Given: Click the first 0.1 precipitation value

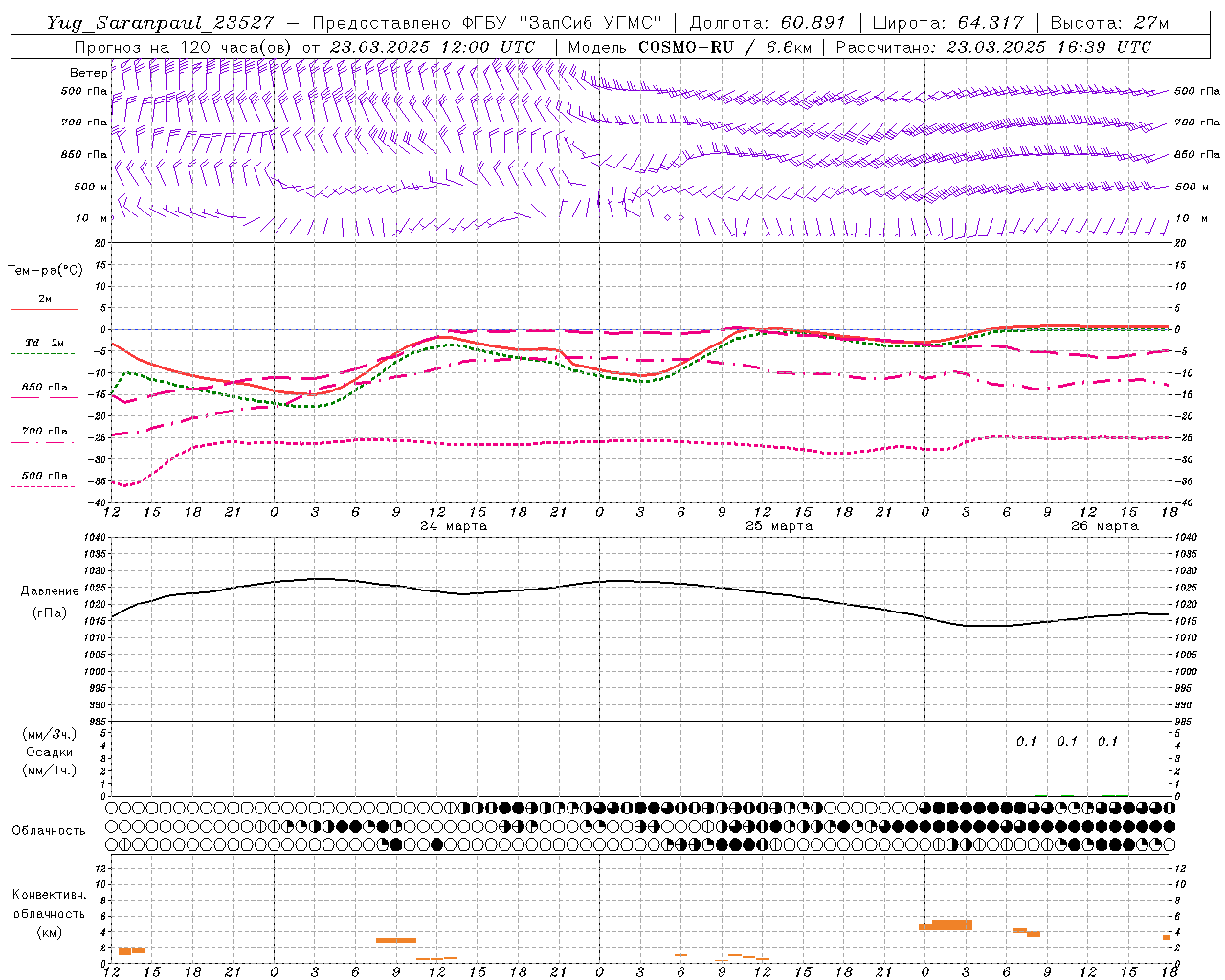Looking at the screenshot, I should (1027, 741).
